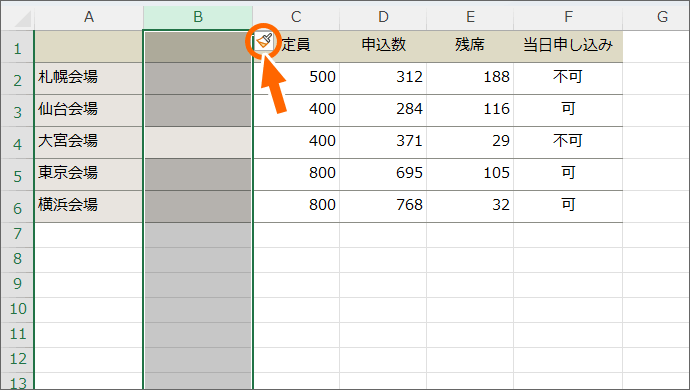Select 定員 800 in 横浜会場 row
690x390 pixels.
pos(296,206)
